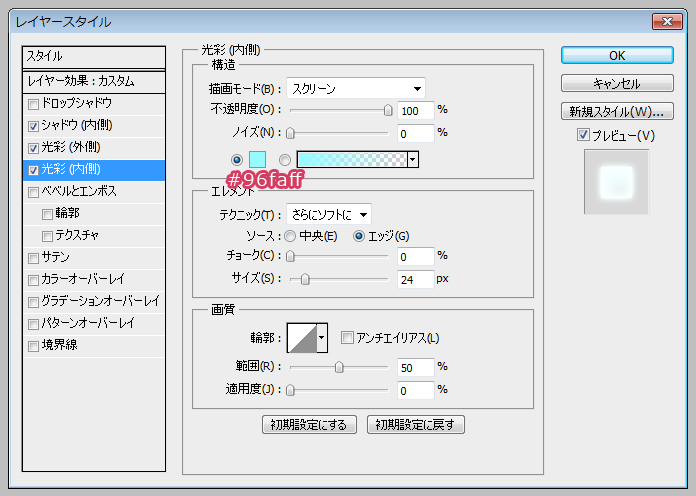Select the gradient radio button
The image size is (696, 496).
(285, 159)
